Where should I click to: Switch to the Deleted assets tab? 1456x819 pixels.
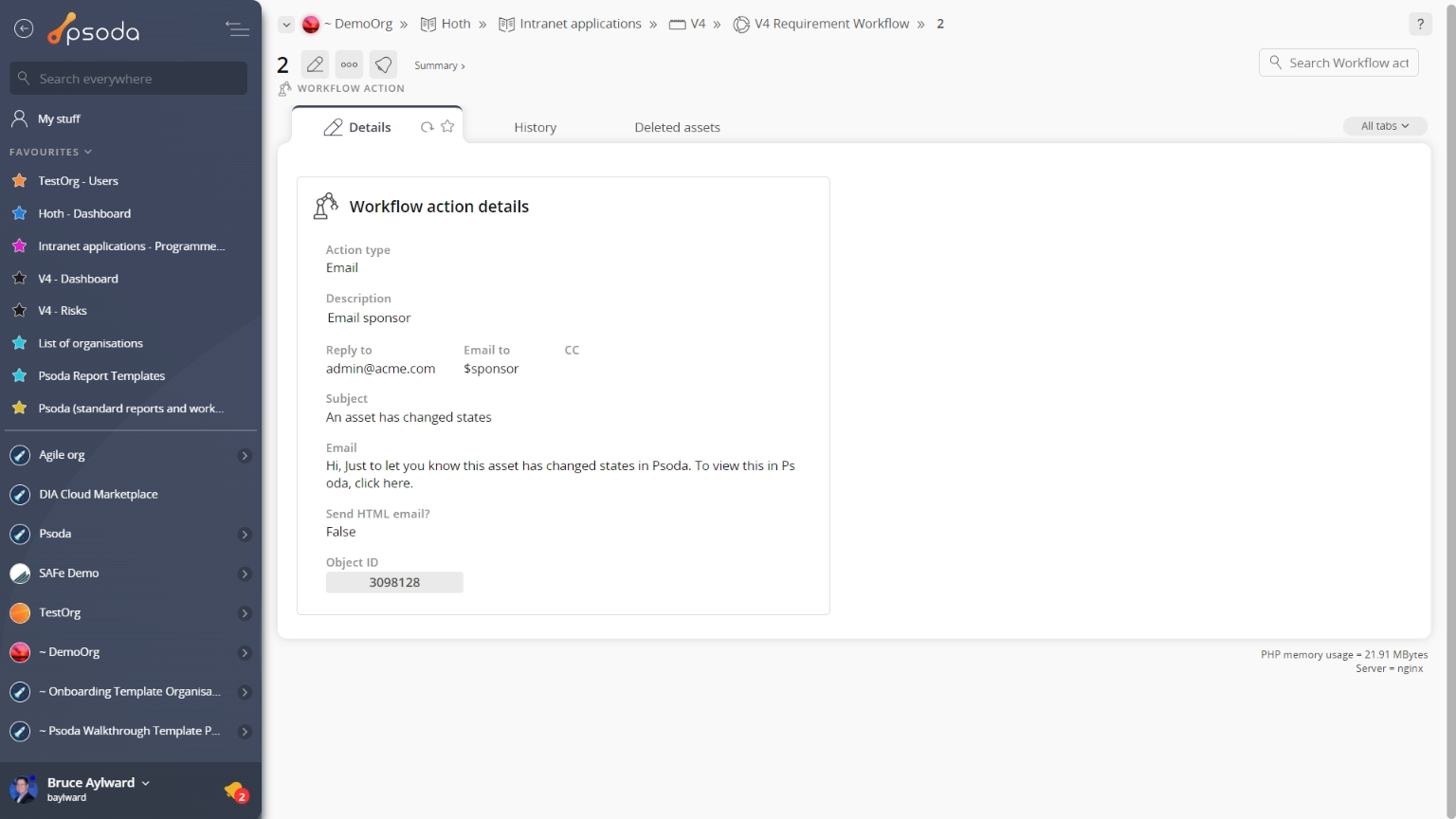pyautogui.click(x=677, y=127)
